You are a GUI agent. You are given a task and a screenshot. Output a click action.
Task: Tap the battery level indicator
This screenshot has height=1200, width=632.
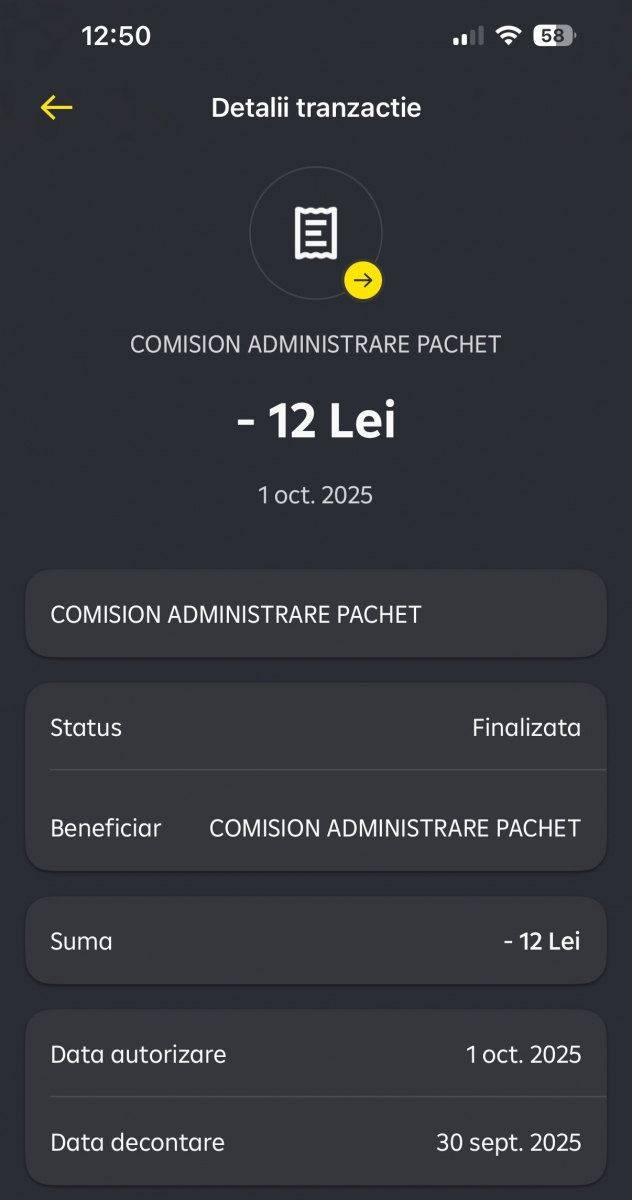click(553, 36)
